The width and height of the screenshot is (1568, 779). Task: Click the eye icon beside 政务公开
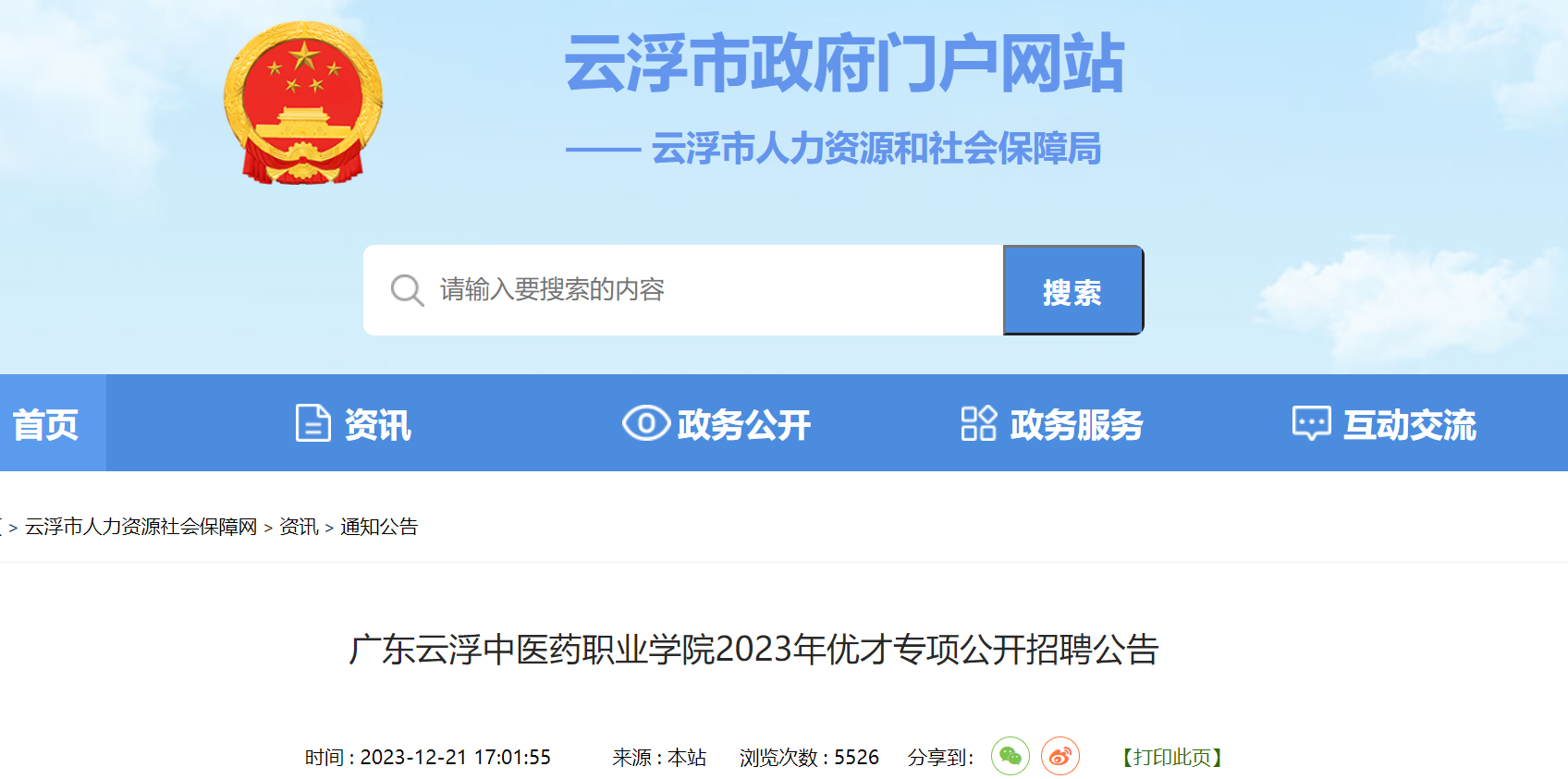646,423
